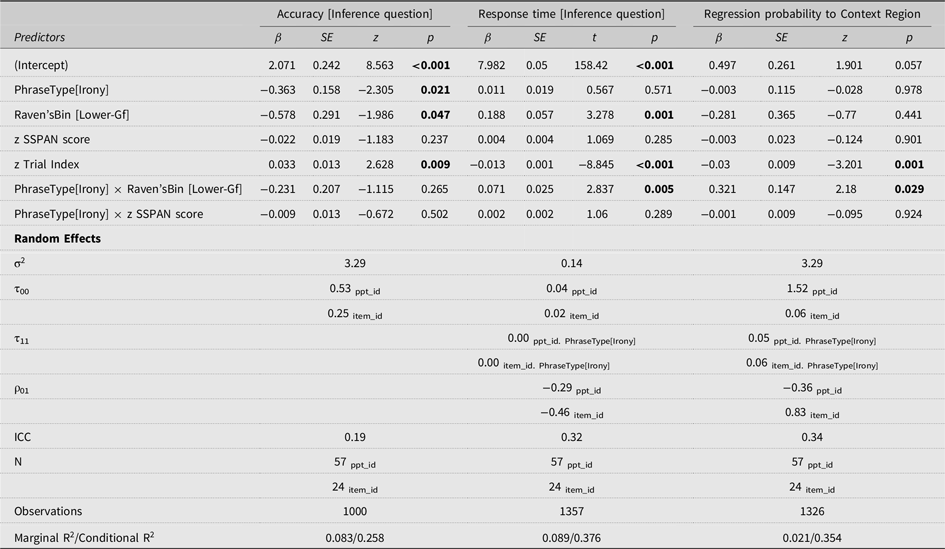Click the R² value 0.021/0.354

tap(812, 538)
